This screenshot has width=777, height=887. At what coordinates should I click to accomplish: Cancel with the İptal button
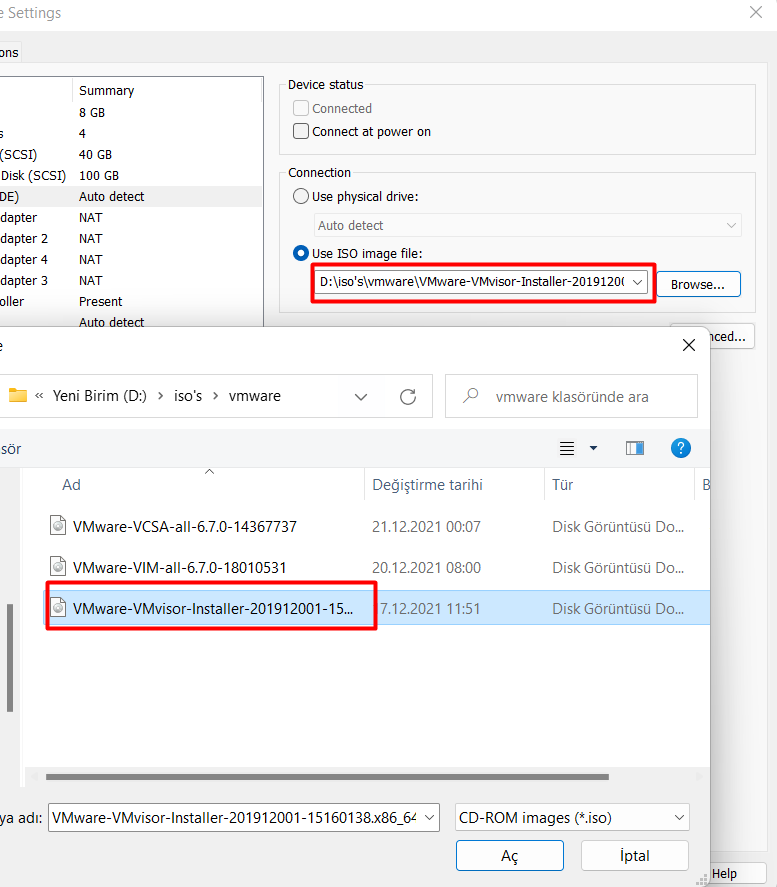tap(634, 855)
